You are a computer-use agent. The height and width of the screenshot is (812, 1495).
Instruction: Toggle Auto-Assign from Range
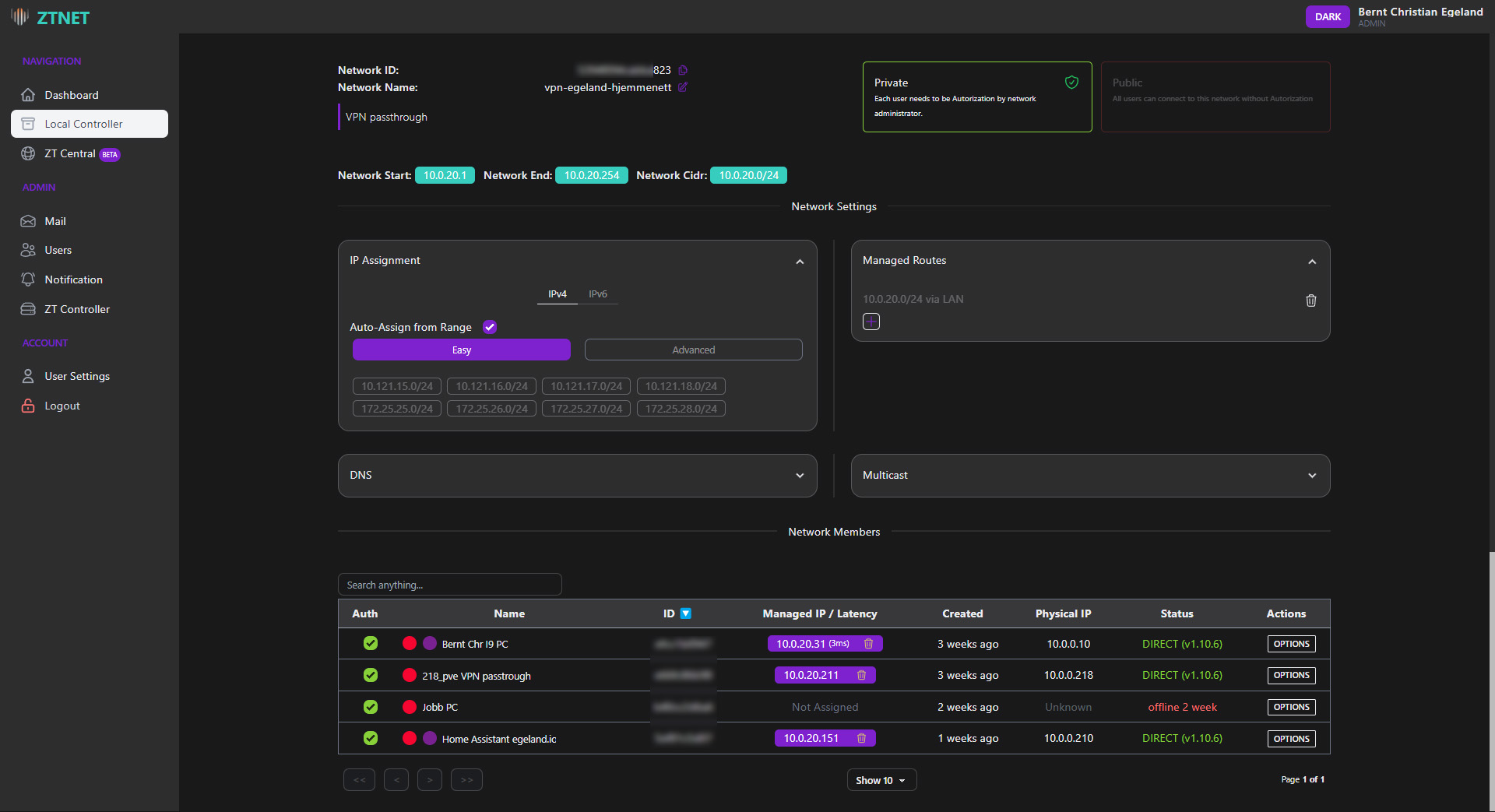pyautogui.click(x=490, y=327)
